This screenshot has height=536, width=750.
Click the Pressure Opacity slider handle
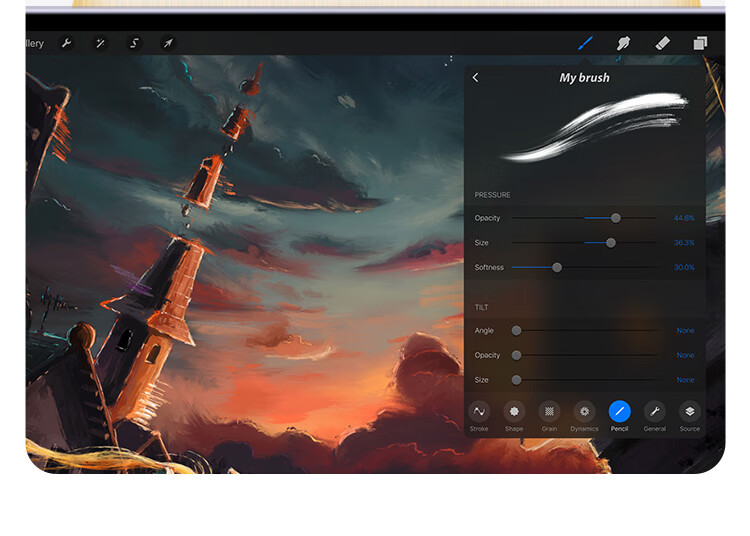(x=616, y=218)
